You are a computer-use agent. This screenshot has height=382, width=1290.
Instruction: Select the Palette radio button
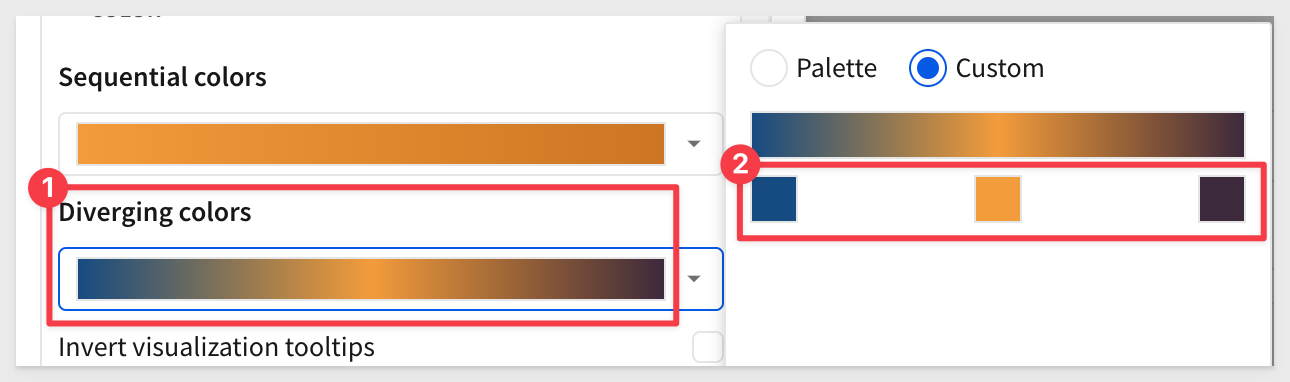click(x=769, y=68)
